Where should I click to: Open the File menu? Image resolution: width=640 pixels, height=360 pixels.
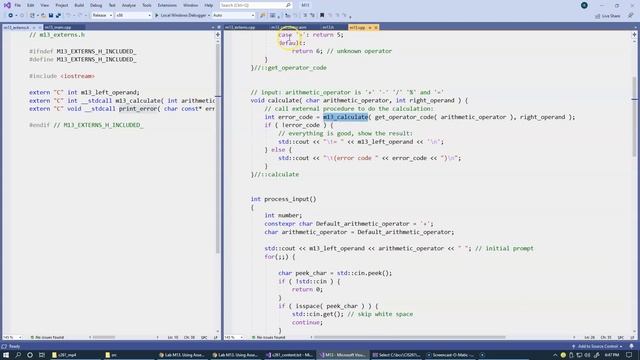click(17, 5)
